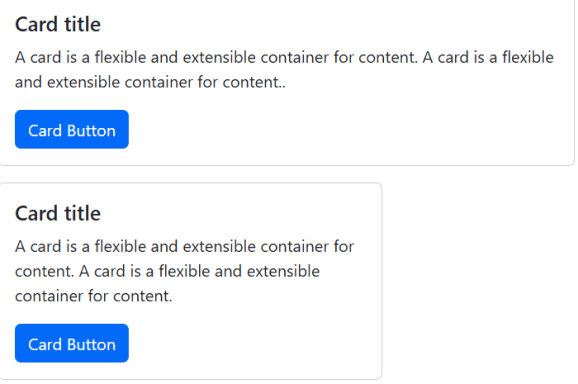
Task: Click the top card's line ending in "content.."
Action: 150,82
